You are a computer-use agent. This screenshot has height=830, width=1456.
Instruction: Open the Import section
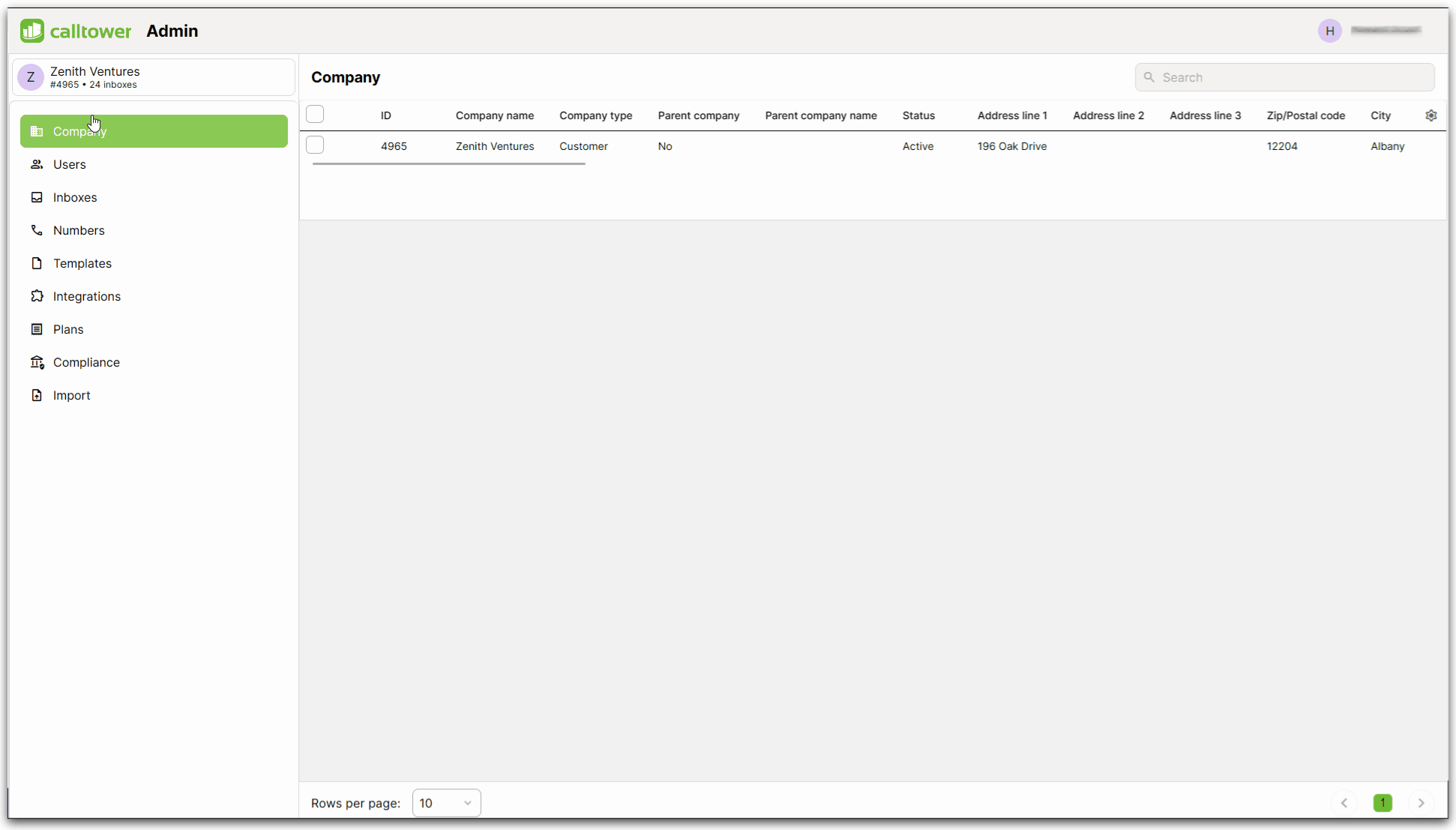tap(71, 395)
